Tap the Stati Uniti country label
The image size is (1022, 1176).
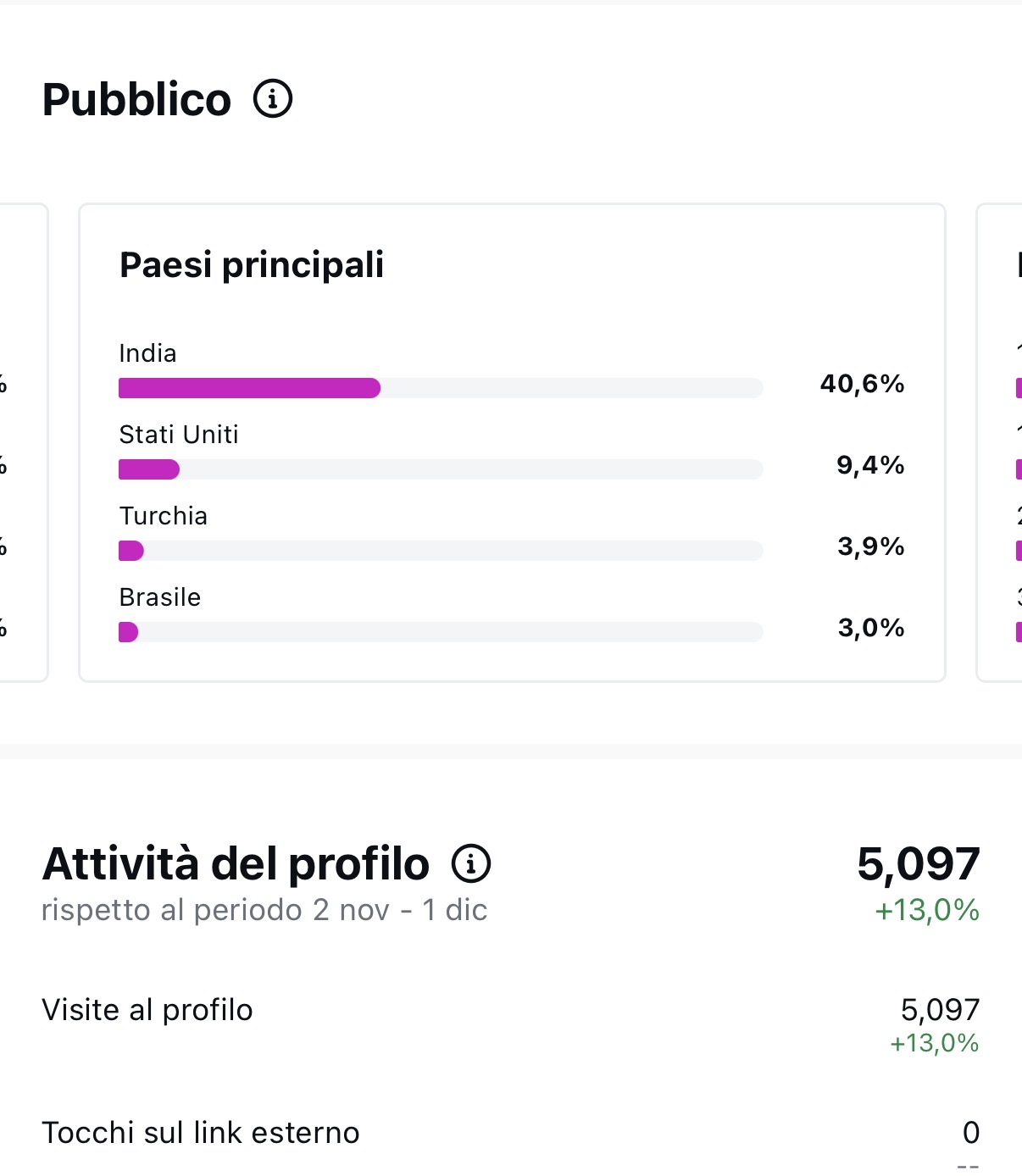point(179,435)
